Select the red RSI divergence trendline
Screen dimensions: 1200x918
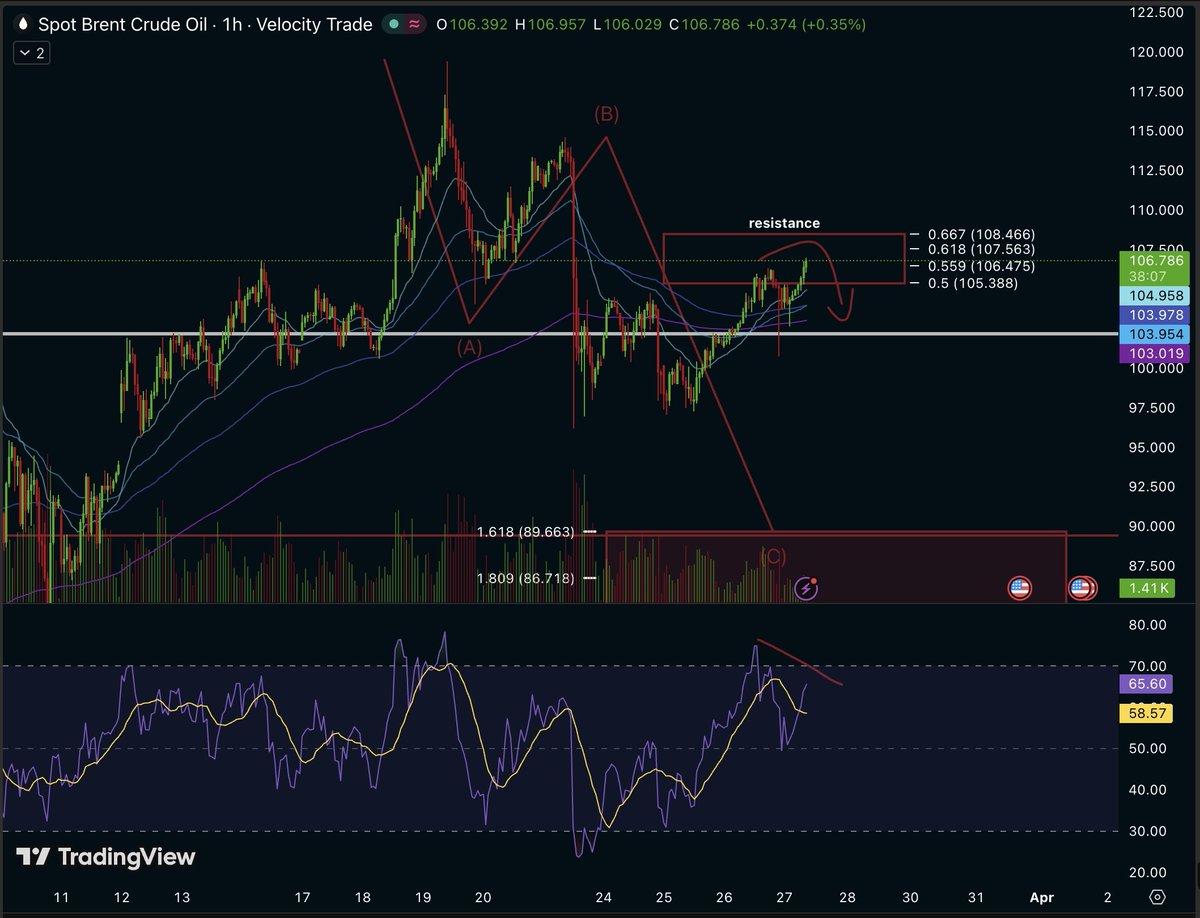(800, 661)
